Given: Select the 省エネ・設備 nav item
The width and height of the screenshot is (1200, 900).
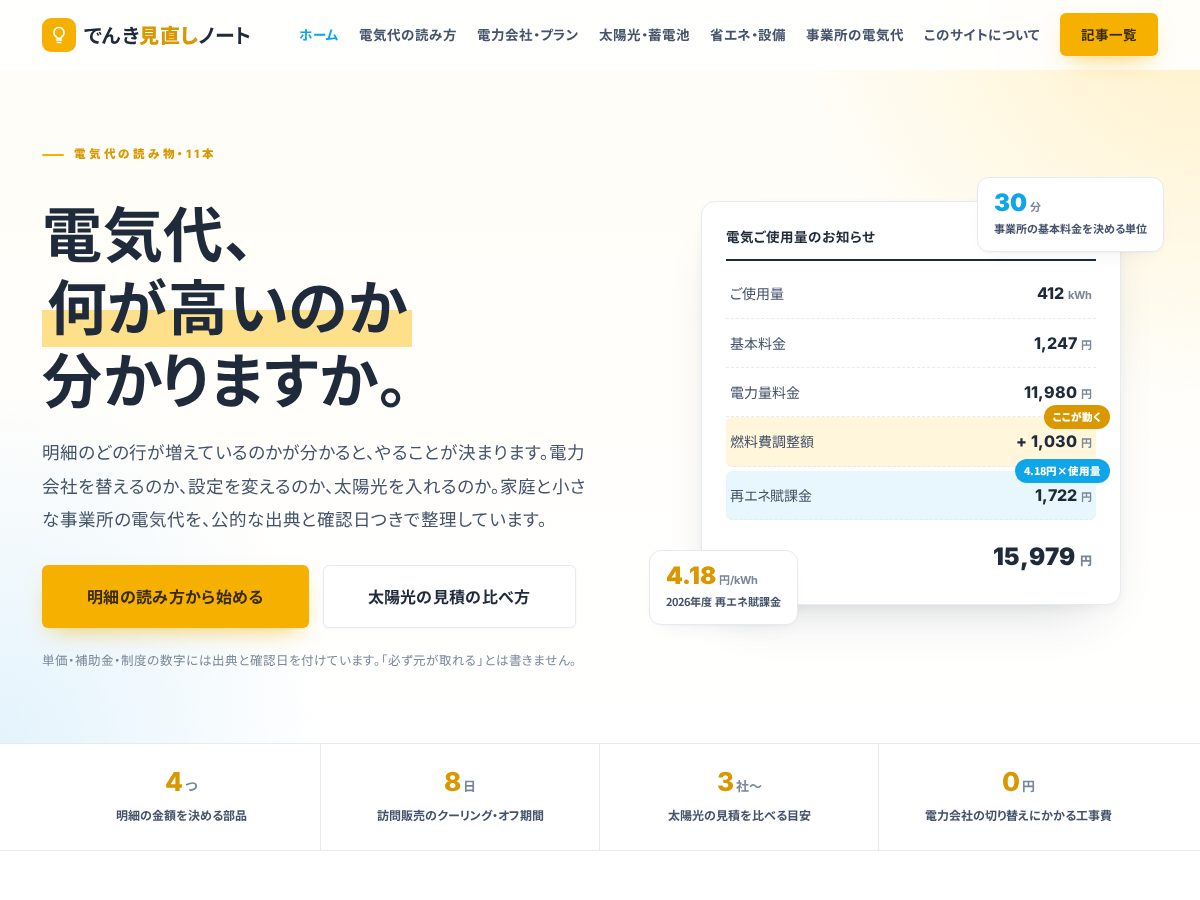Looking at the screenshot, I should pyautogui.click(x=747, y=35).
